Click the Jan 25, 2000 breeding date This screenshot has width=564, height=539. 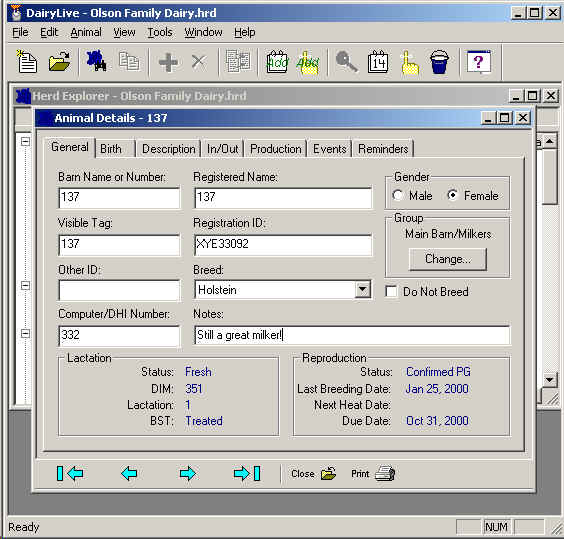pos(437,389)
